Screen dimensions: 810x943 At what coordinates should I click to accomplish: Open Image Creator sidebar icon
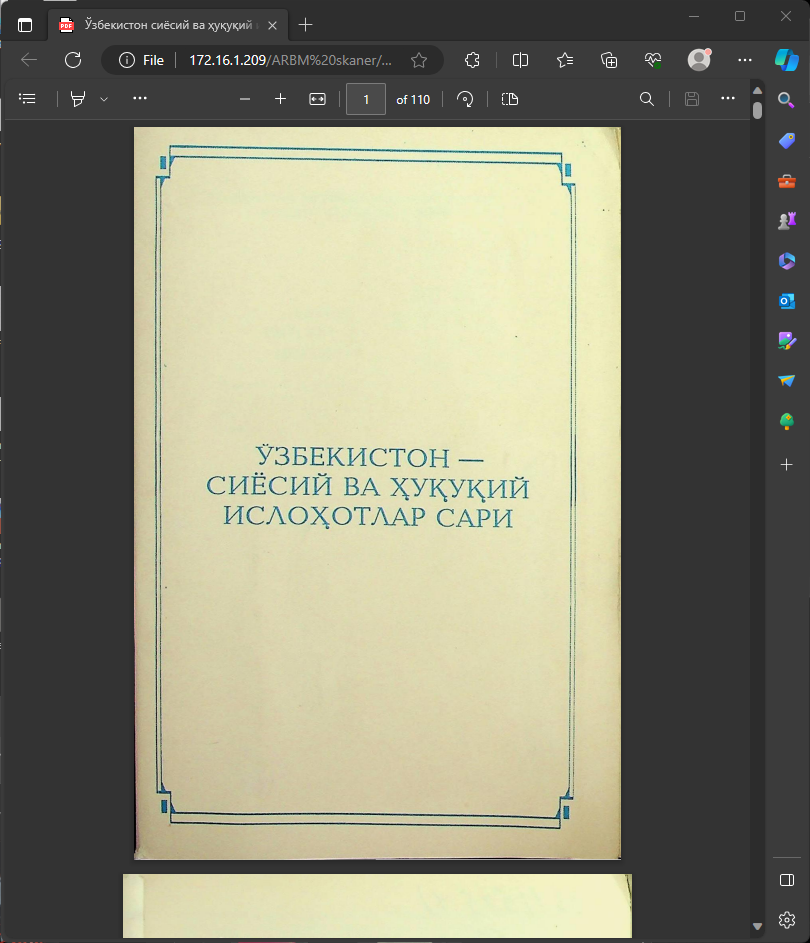pos(787,341)
